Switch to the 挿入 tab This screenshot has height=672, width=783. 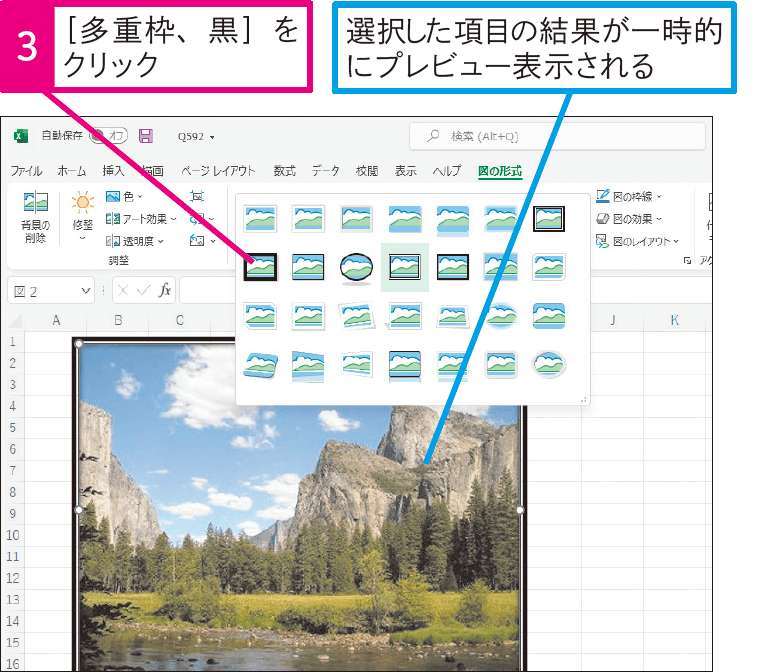click(113, 171)
